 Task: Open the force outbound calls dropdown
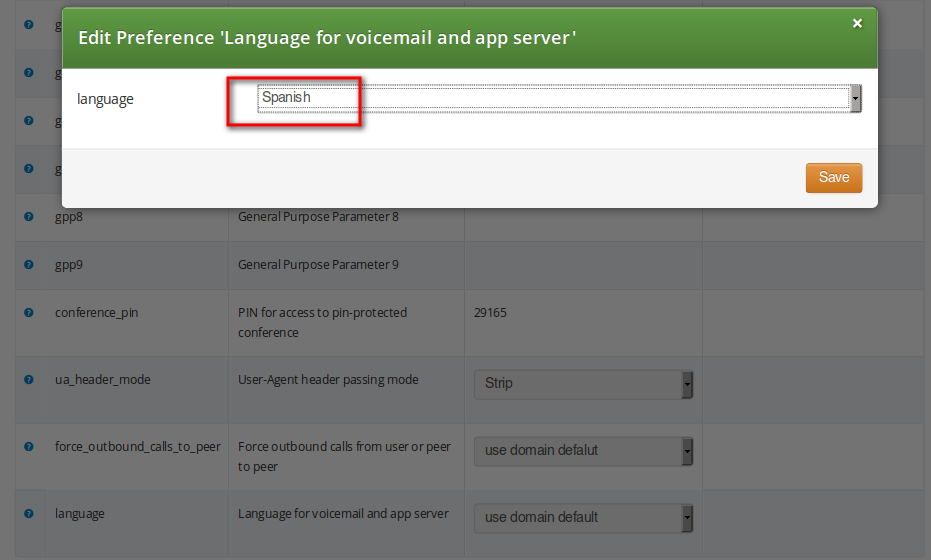pyautogui.click(x=583, y=451)
